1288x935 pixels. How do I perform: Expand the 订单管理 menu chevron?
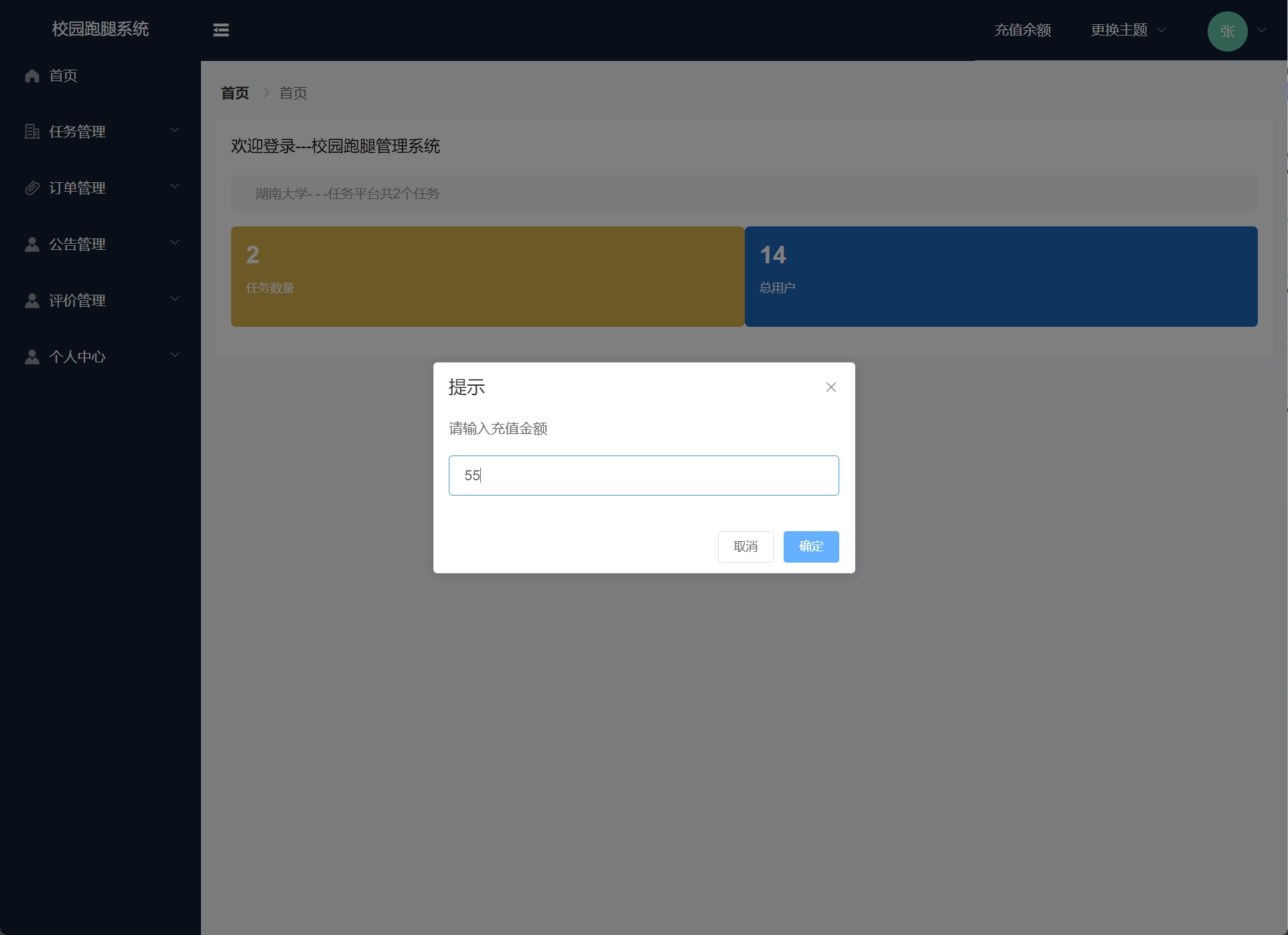click(x=175, y=186)
